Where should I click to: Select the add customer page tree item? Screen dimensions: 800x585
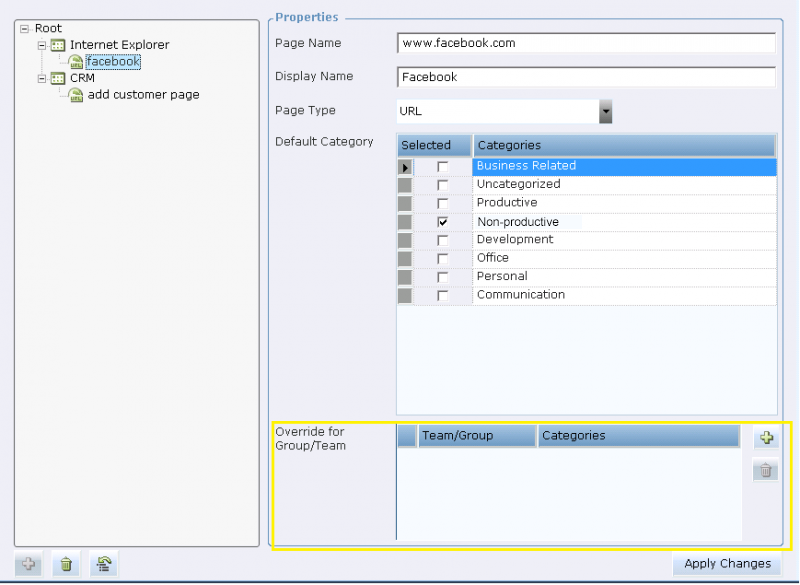pos(143,95)
